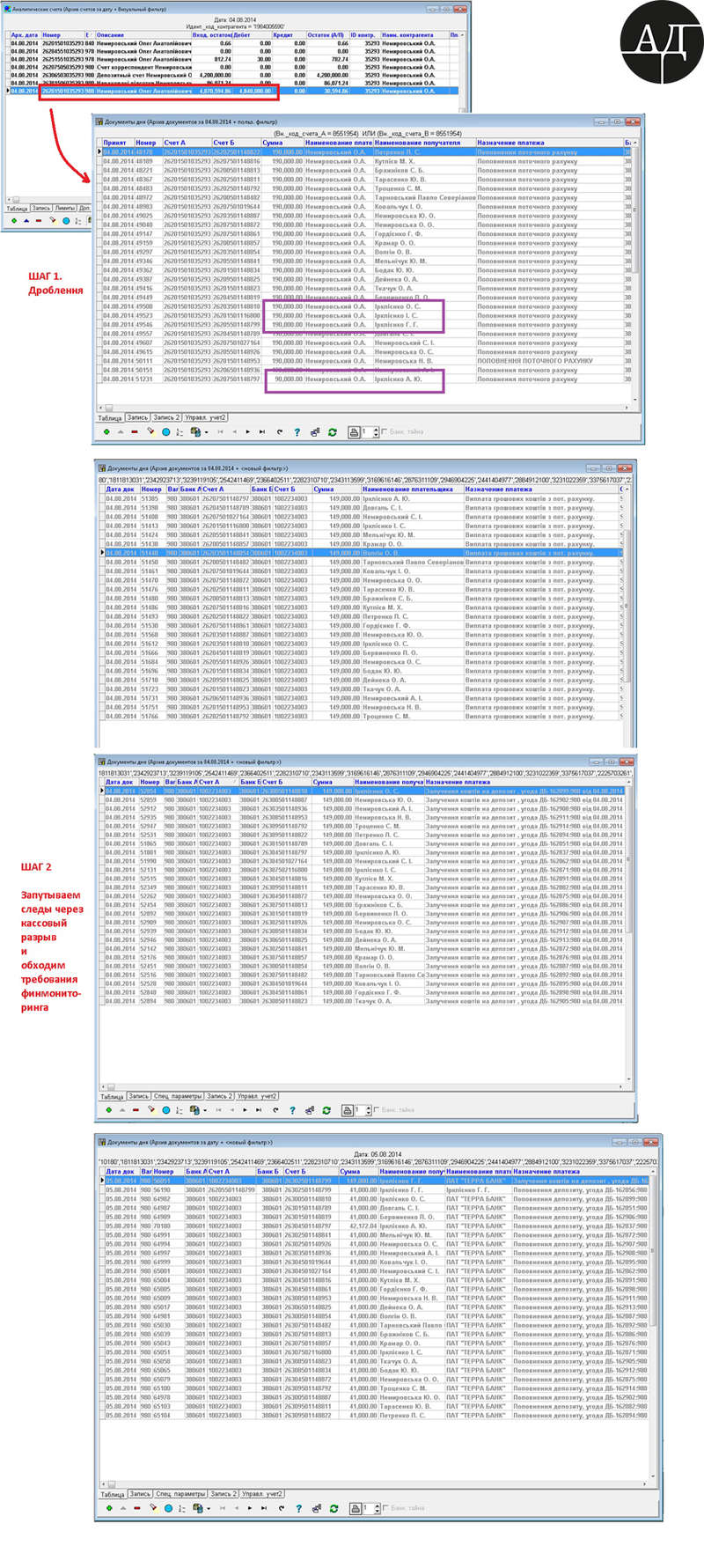This screenshot has height=1568, width=704.
Task: Toggle 'Банк. тайна' checkbox in ШАГ 1 window
Action: pyautogui.click(x=385, y=432)
